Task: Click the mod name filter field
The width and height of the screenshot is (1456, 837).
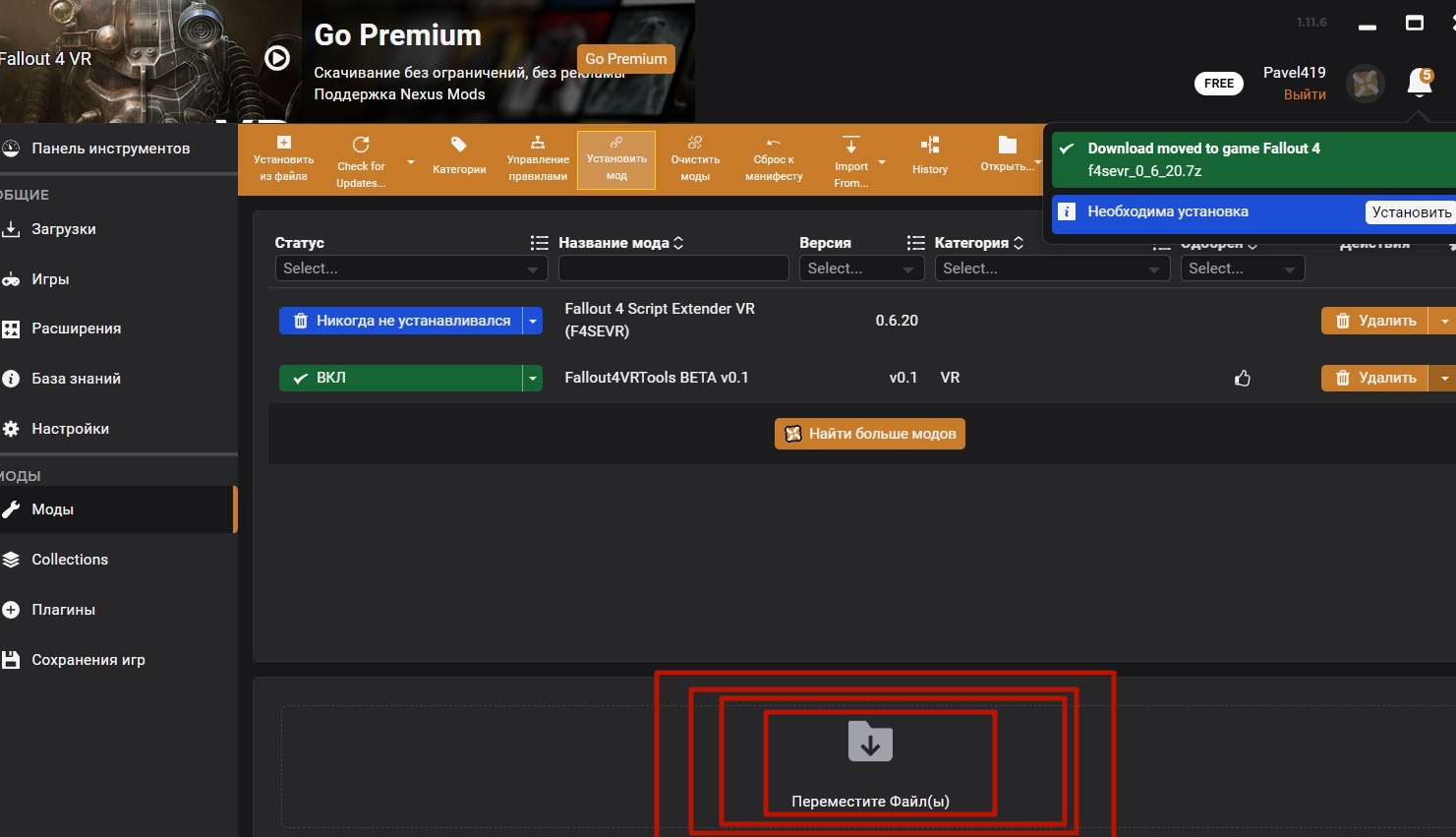Action: [x=673, y=269]
